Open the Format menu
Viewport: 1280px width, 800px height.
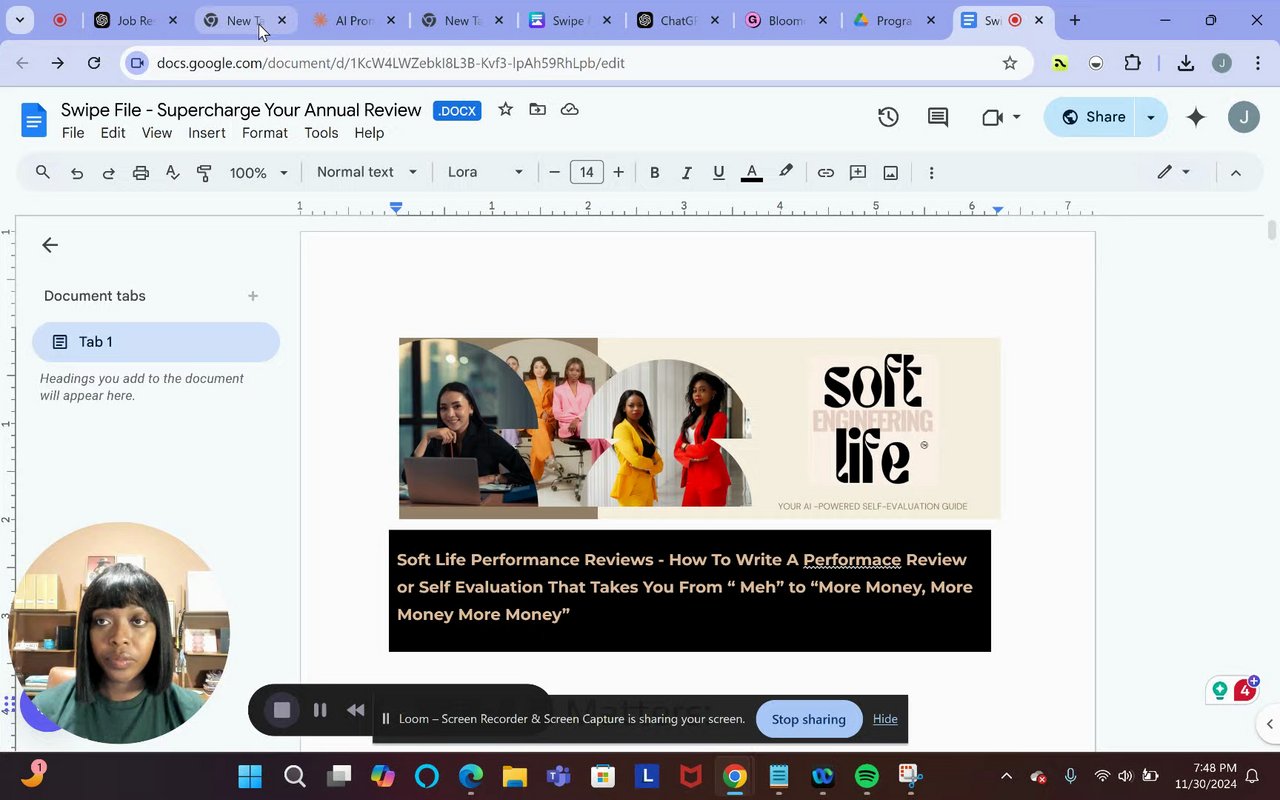(264, 133)
